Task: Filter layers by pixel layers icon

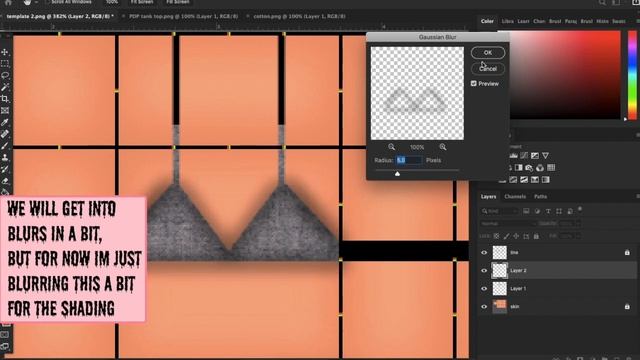Action: click(526, 211)
